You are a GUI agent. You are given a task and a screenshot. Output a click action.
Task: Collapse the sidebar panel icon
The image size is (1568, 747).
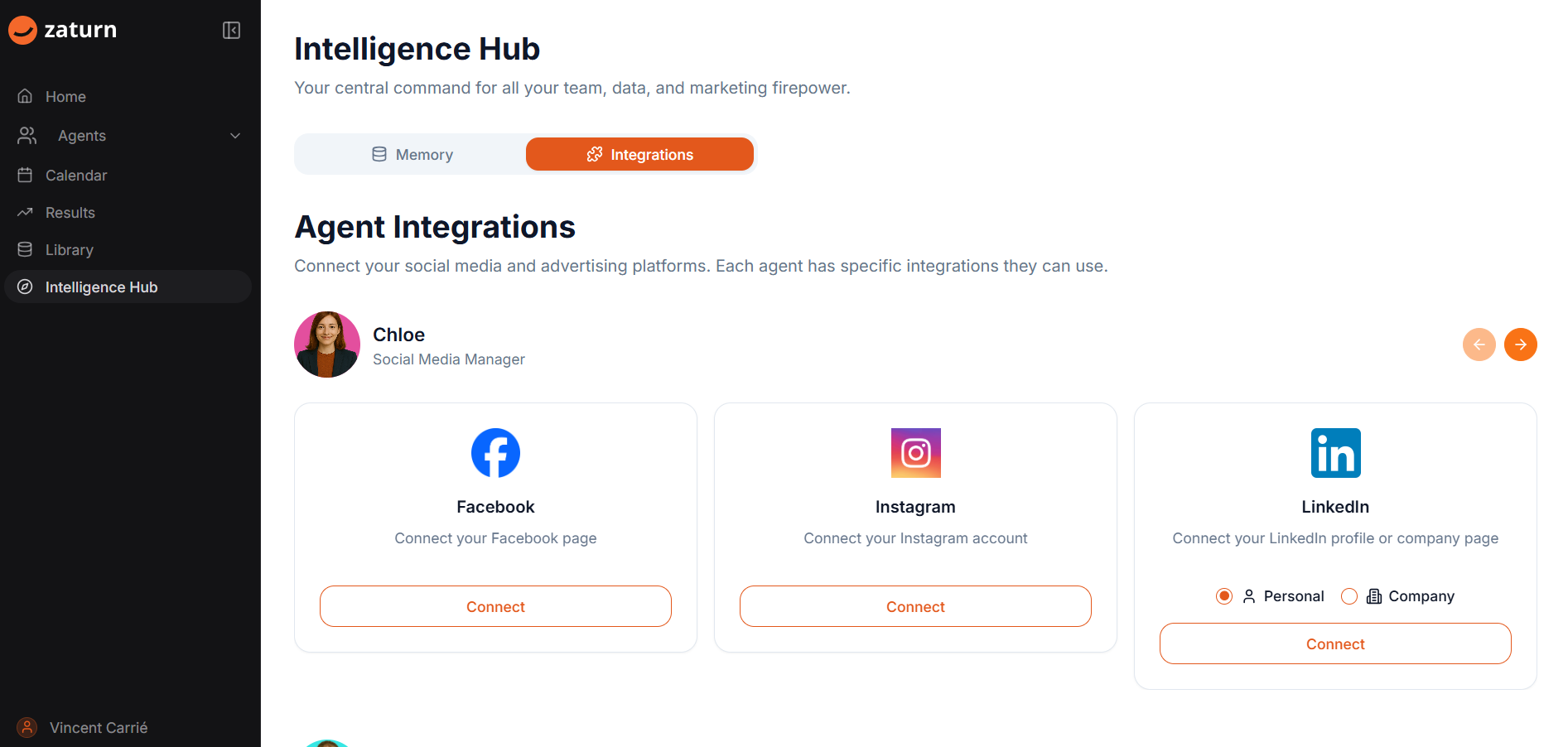[x=231, y=31]
